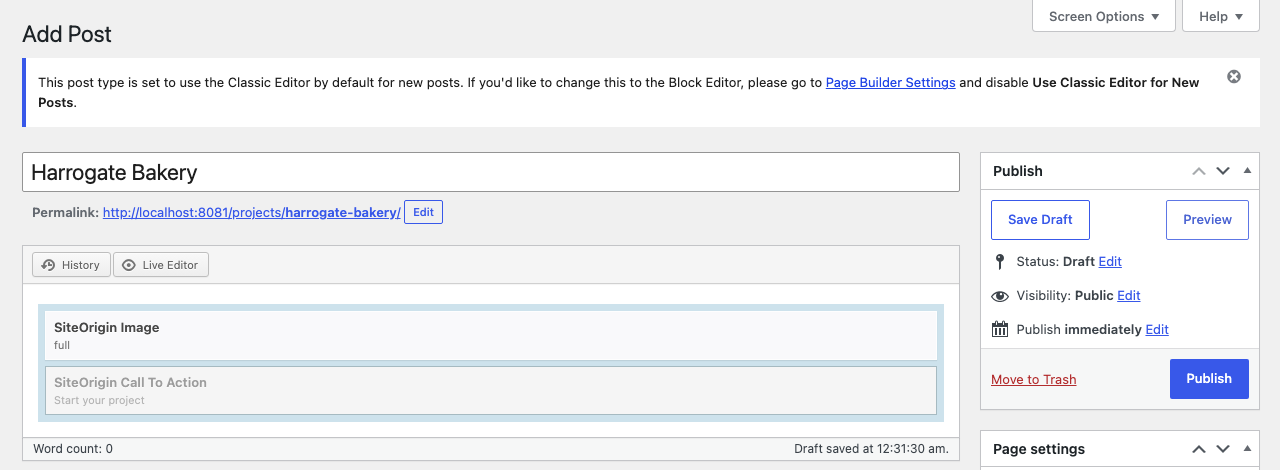This screenshot has height=470, width=1280.
Task: Collapse the Page settings panel
Action: [x=1246, y=449]
